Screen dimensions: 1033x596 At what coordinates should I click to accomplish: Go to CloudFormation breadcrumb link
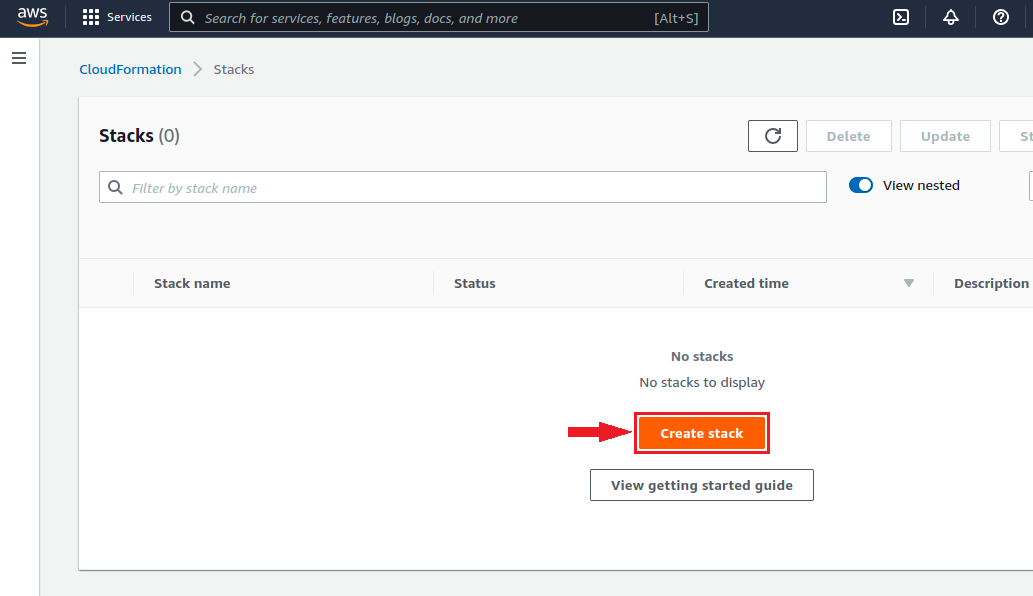130,69
